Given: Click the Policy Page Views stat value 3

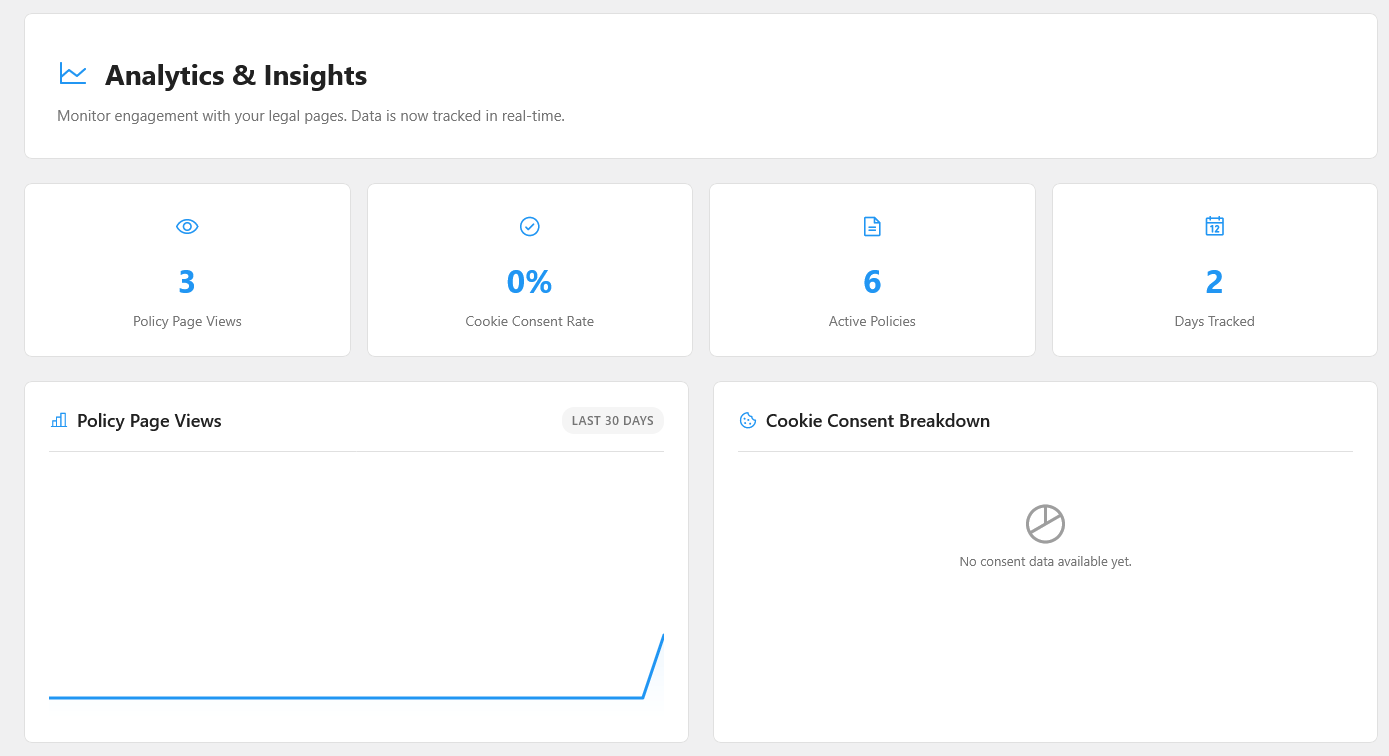Looking at the screenshot, I should (x=187, y=281).
